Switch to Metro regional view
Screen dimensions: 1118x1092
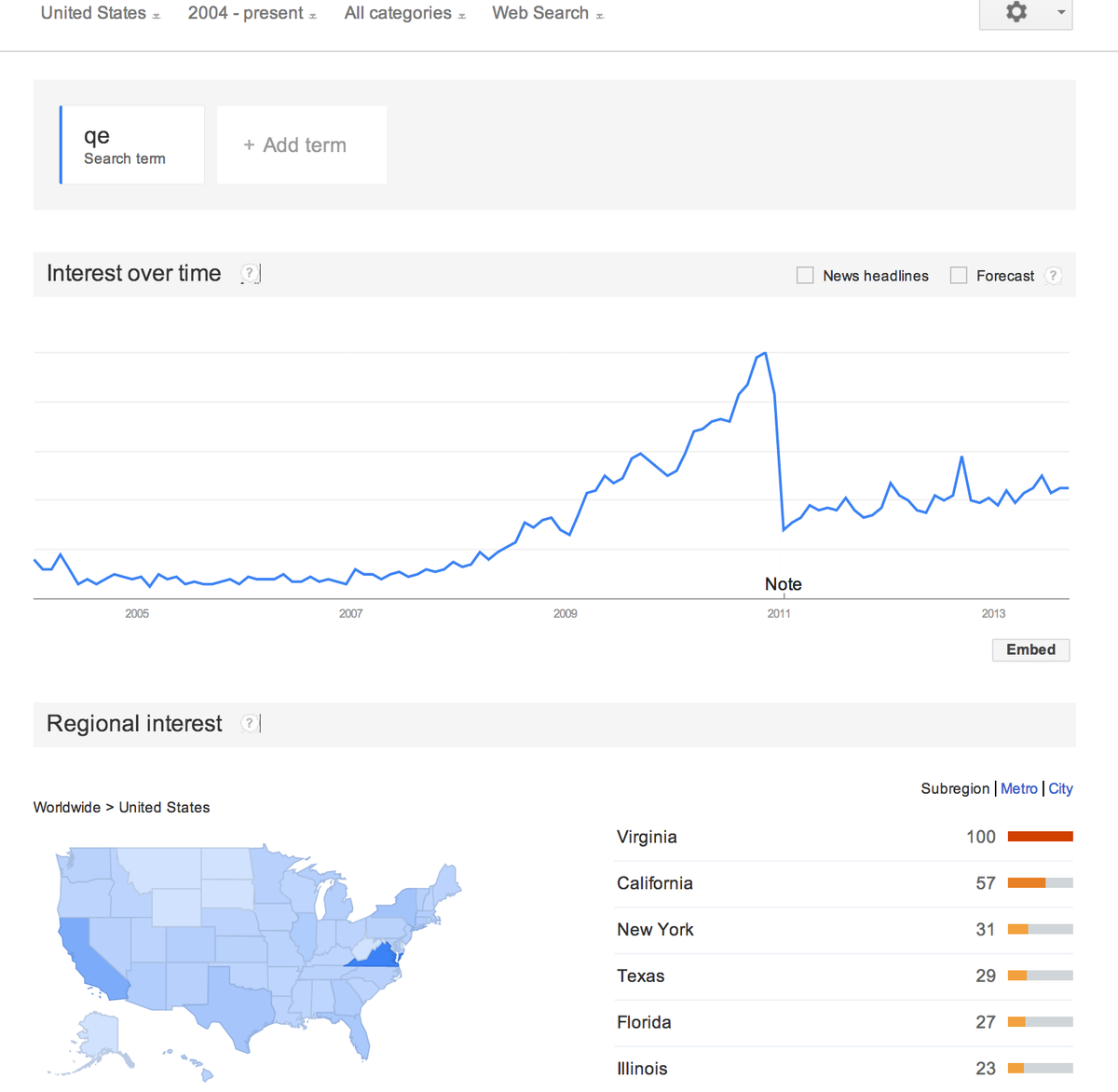[x=1019, y=788]
